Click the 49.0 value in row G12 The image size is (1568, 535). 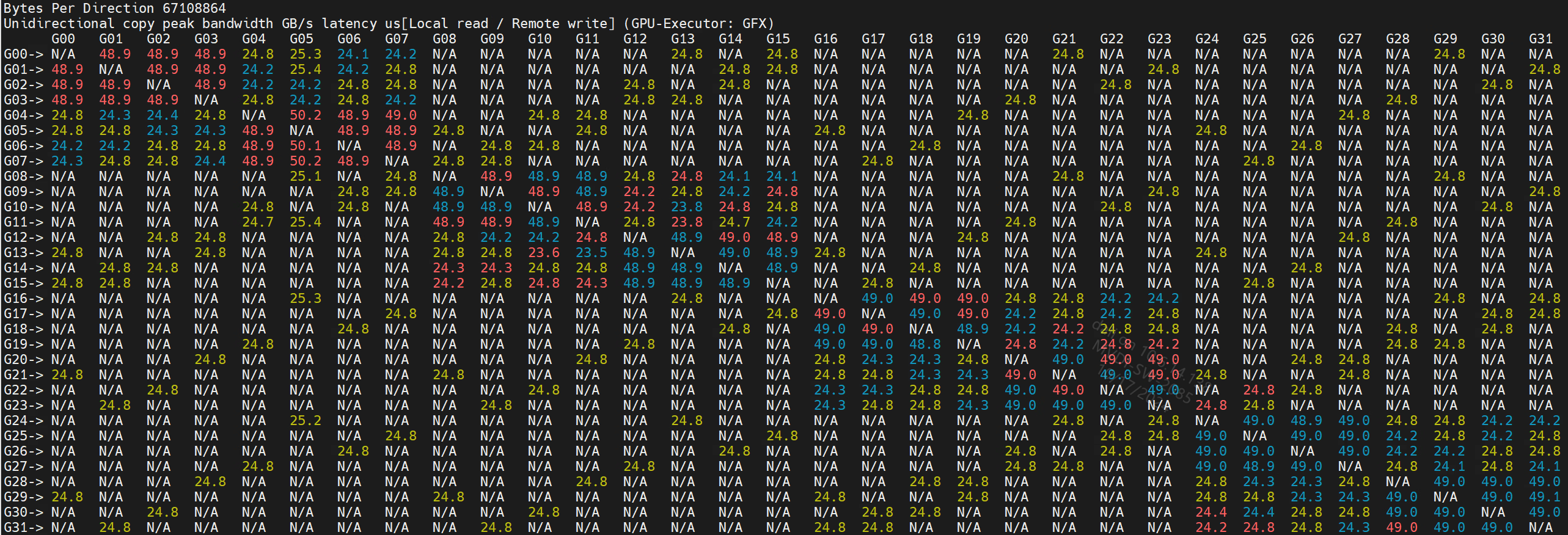[x=735, y=237]
